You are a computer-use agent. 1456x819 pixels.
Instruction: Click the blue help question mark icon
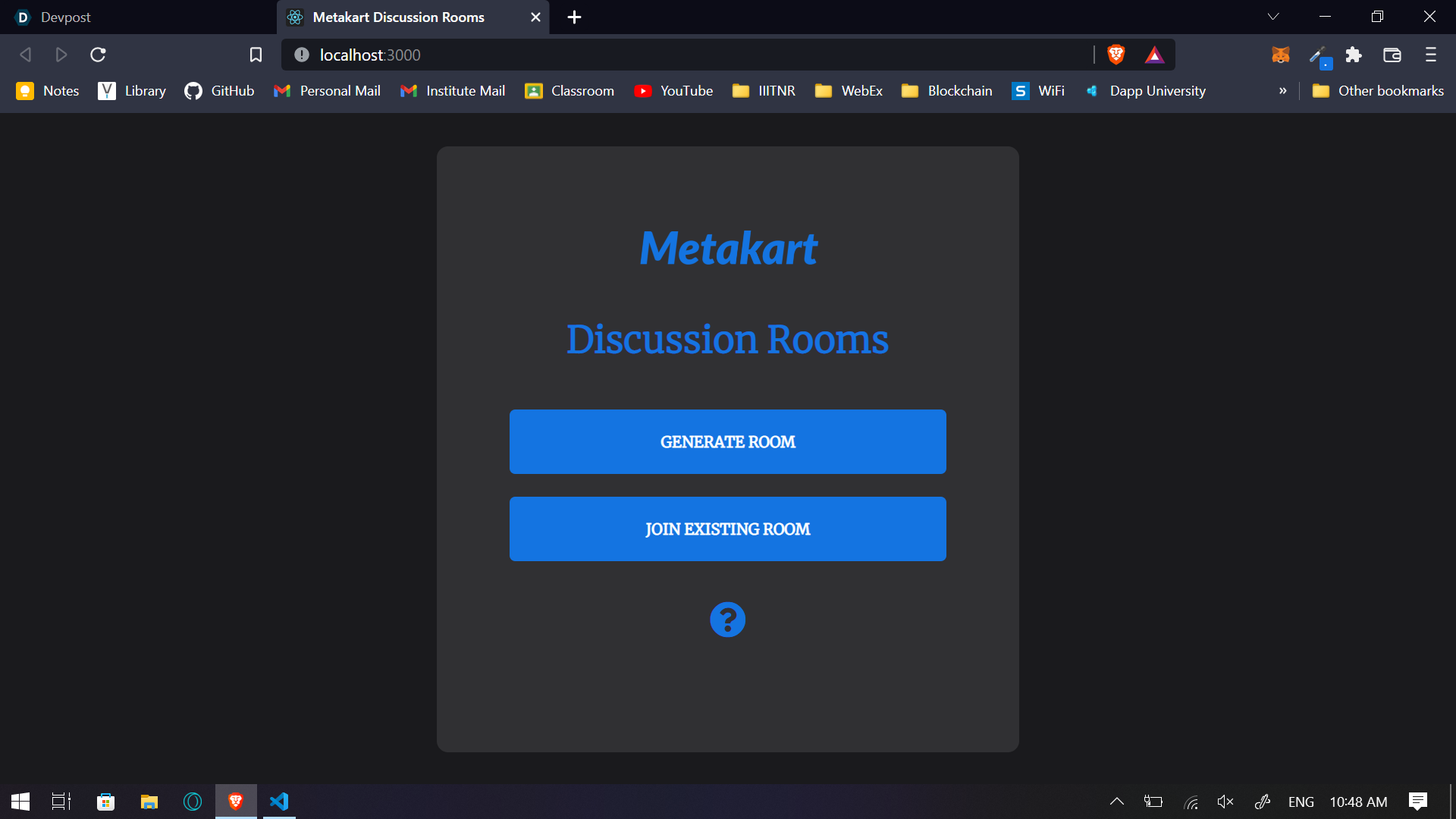727,620
